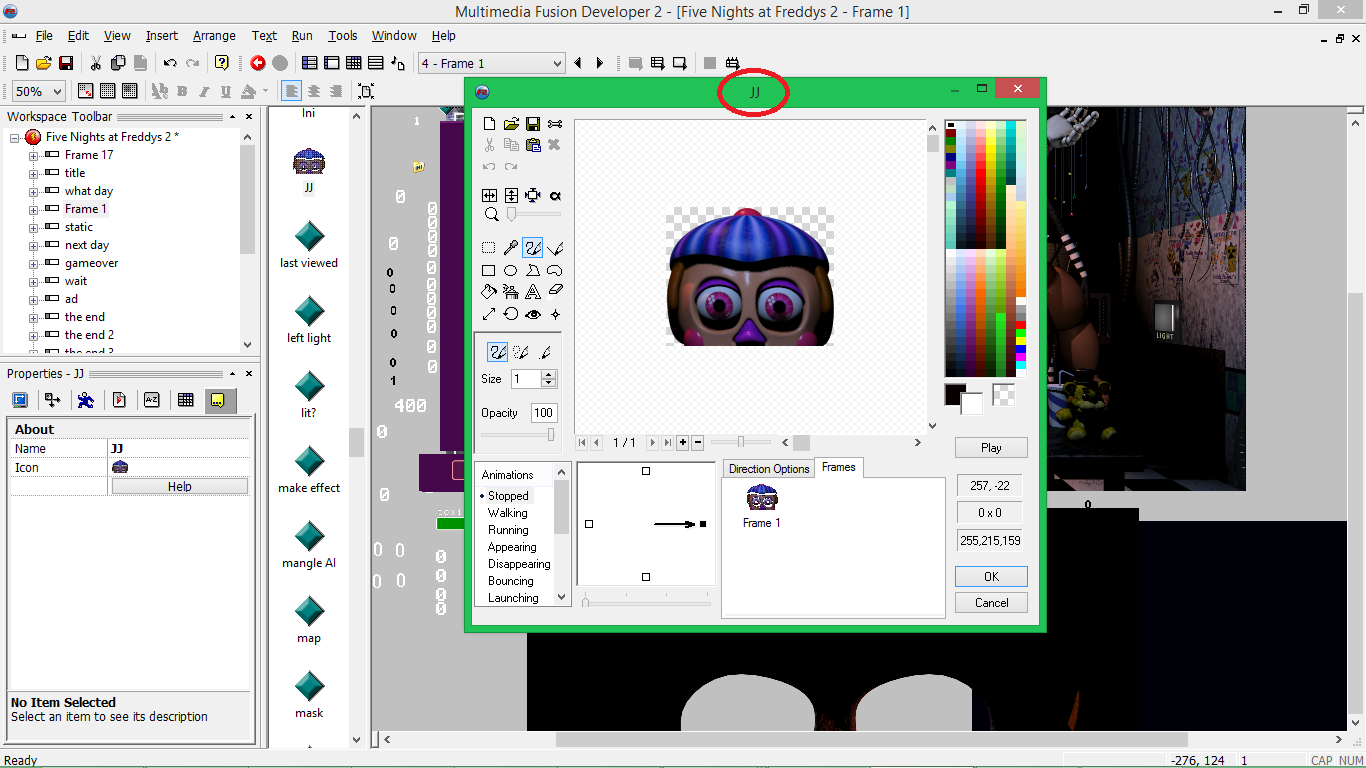Open the Movement properties tab icon
Viewport: 1366px width, 768px height.
click(86, 400)
